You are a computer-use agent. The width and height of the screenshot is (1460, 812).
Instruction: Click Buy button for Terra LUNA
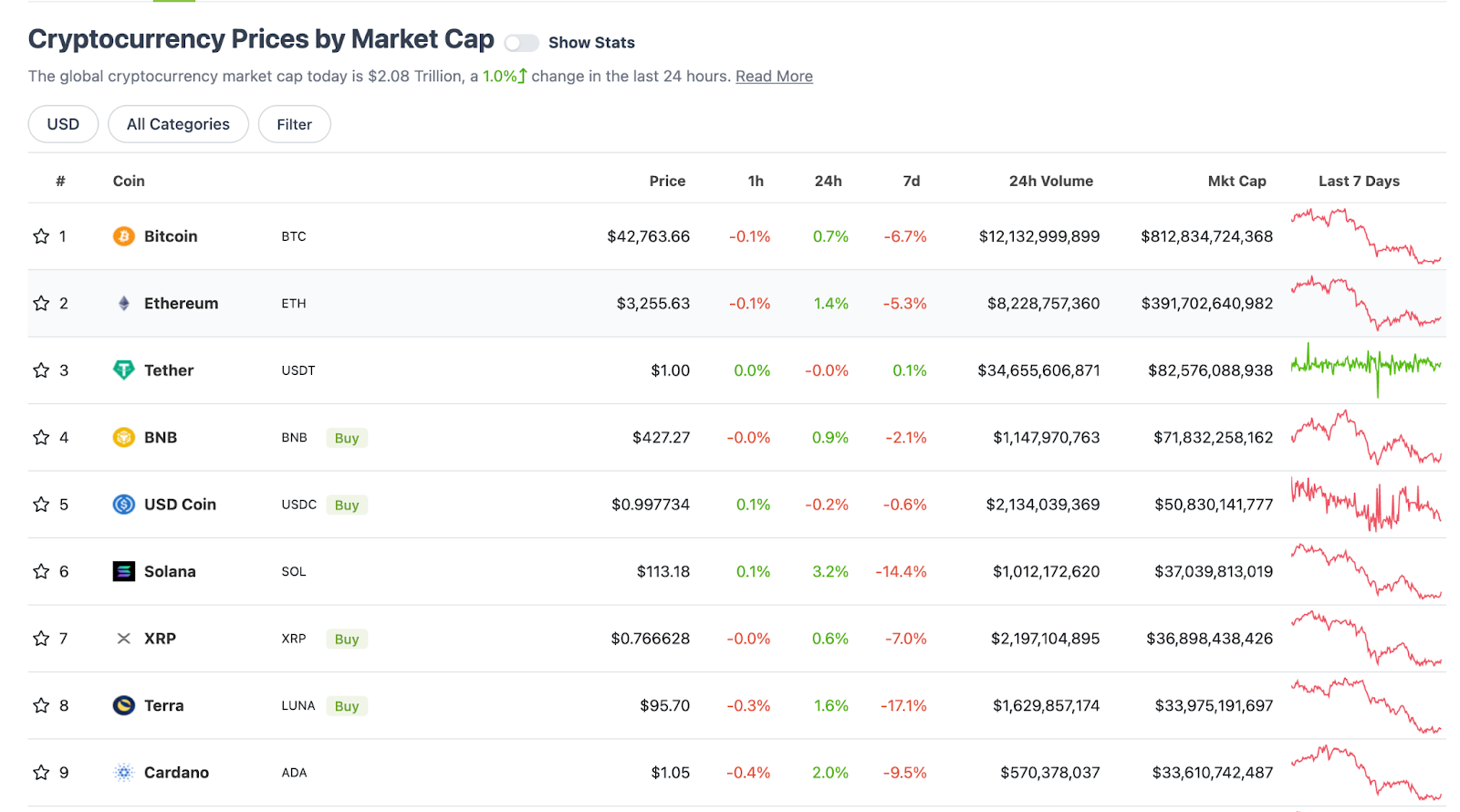347,706
